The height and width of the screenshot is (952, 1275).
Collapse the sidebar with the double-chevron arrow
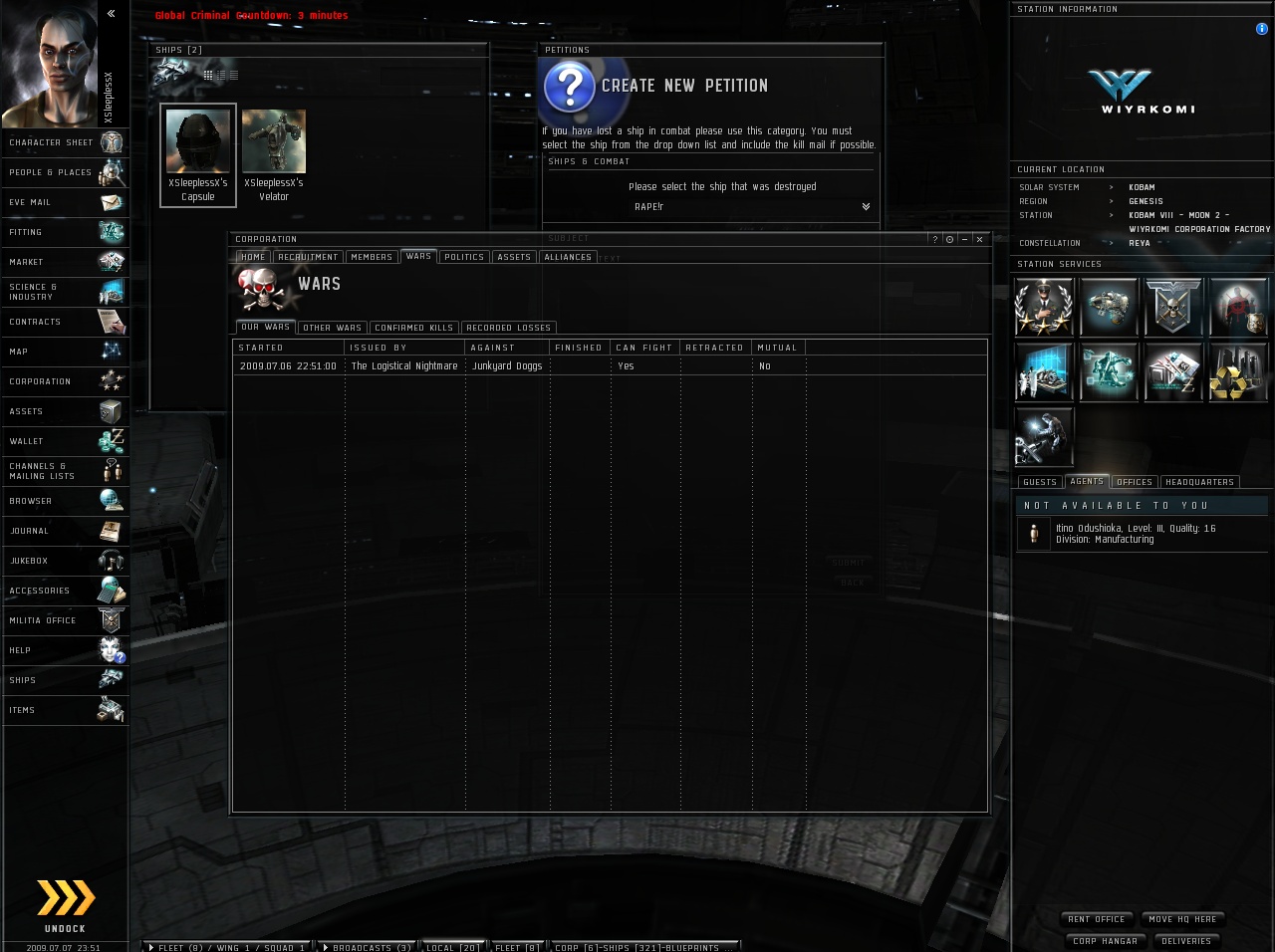click(x=112, y=13)
